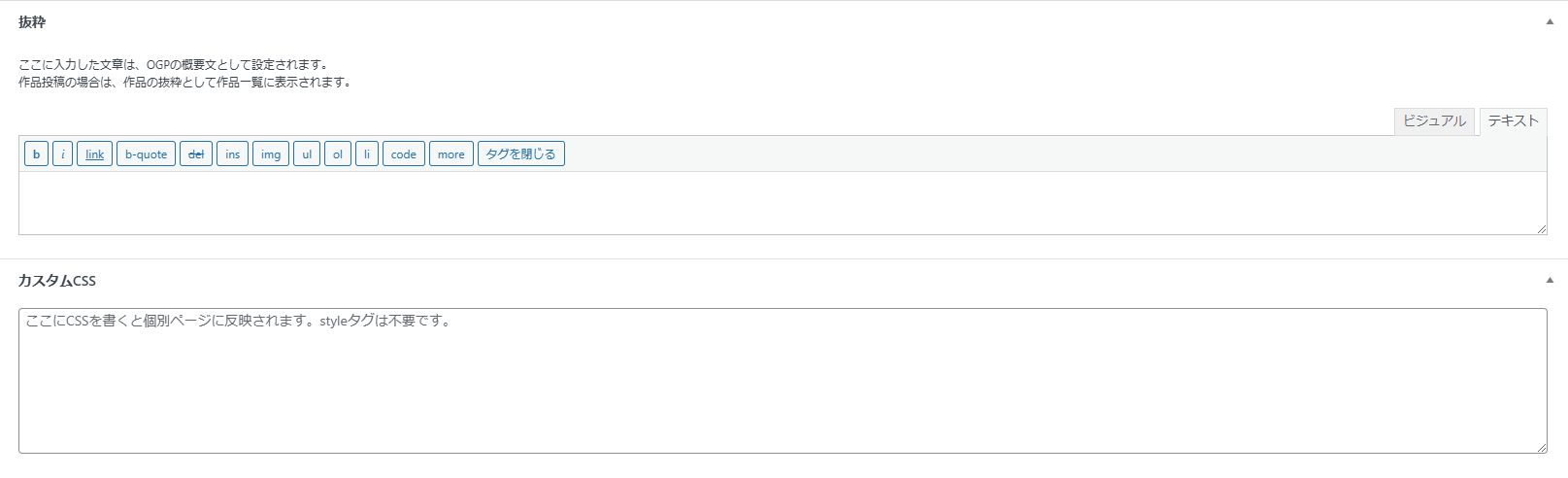Insert unordered list with ul button

pyautogui.click(x=307, y=154)
